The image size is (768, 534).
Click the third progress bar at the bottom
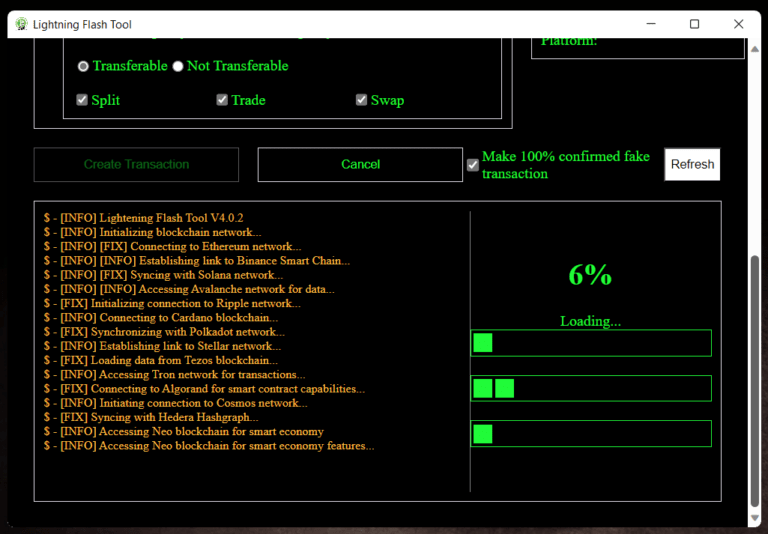[x=591, y=433]
